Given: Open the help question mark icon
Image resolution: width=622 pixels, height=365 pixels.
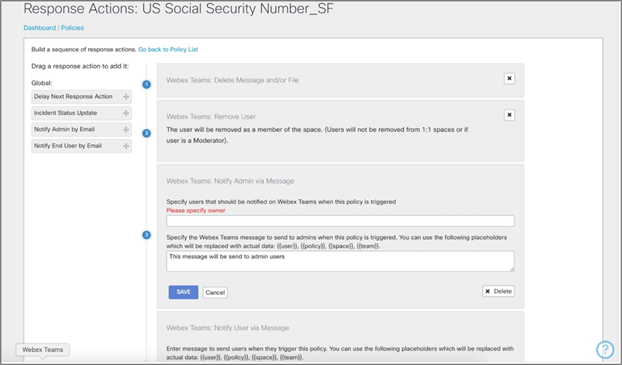Looking at the screenshot, I should pos(605,350).
